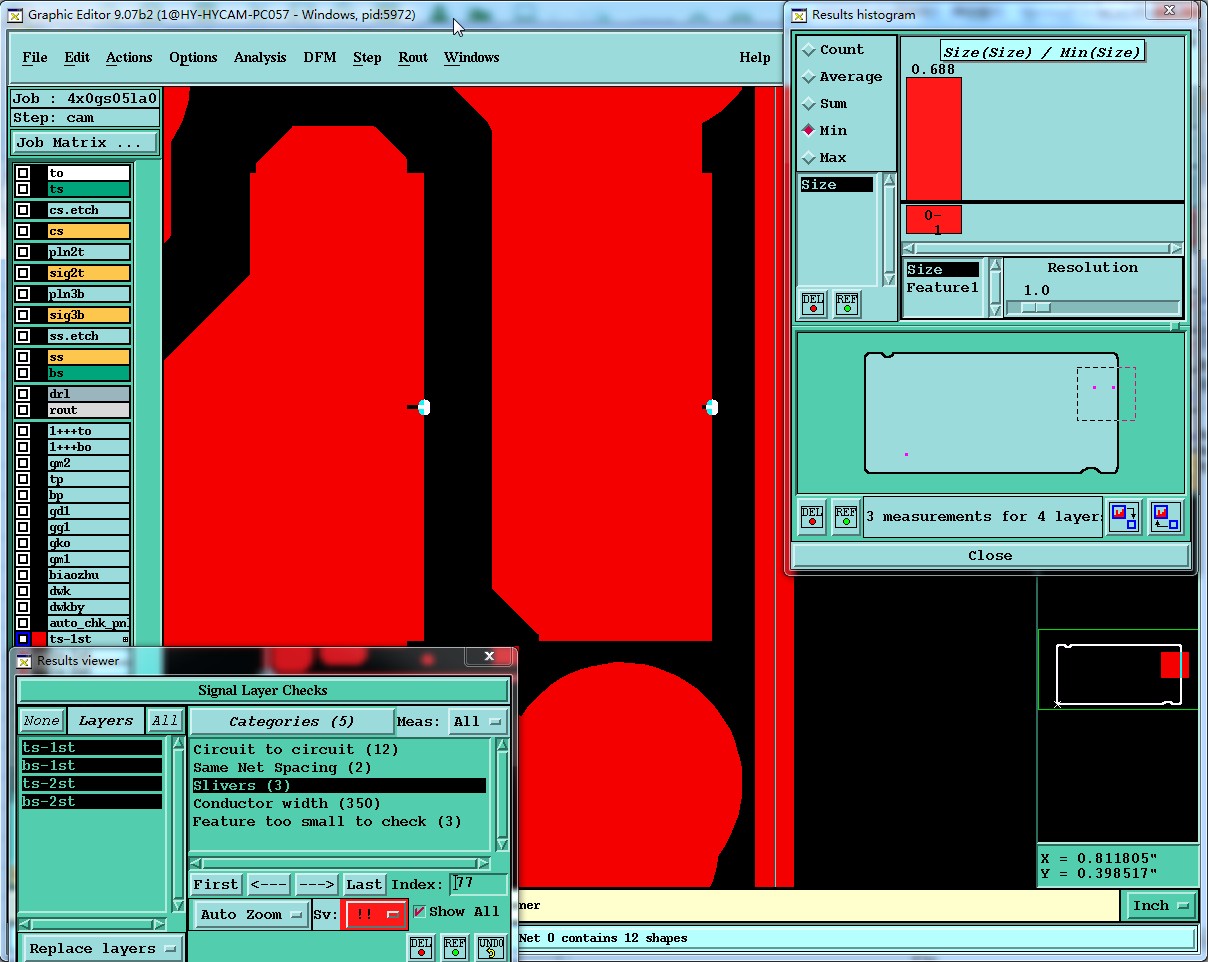Viewport: 1208px width, 962px height.
Task: Select ts-1st in Results viewer layers list
Action: (x=92, y=747)
